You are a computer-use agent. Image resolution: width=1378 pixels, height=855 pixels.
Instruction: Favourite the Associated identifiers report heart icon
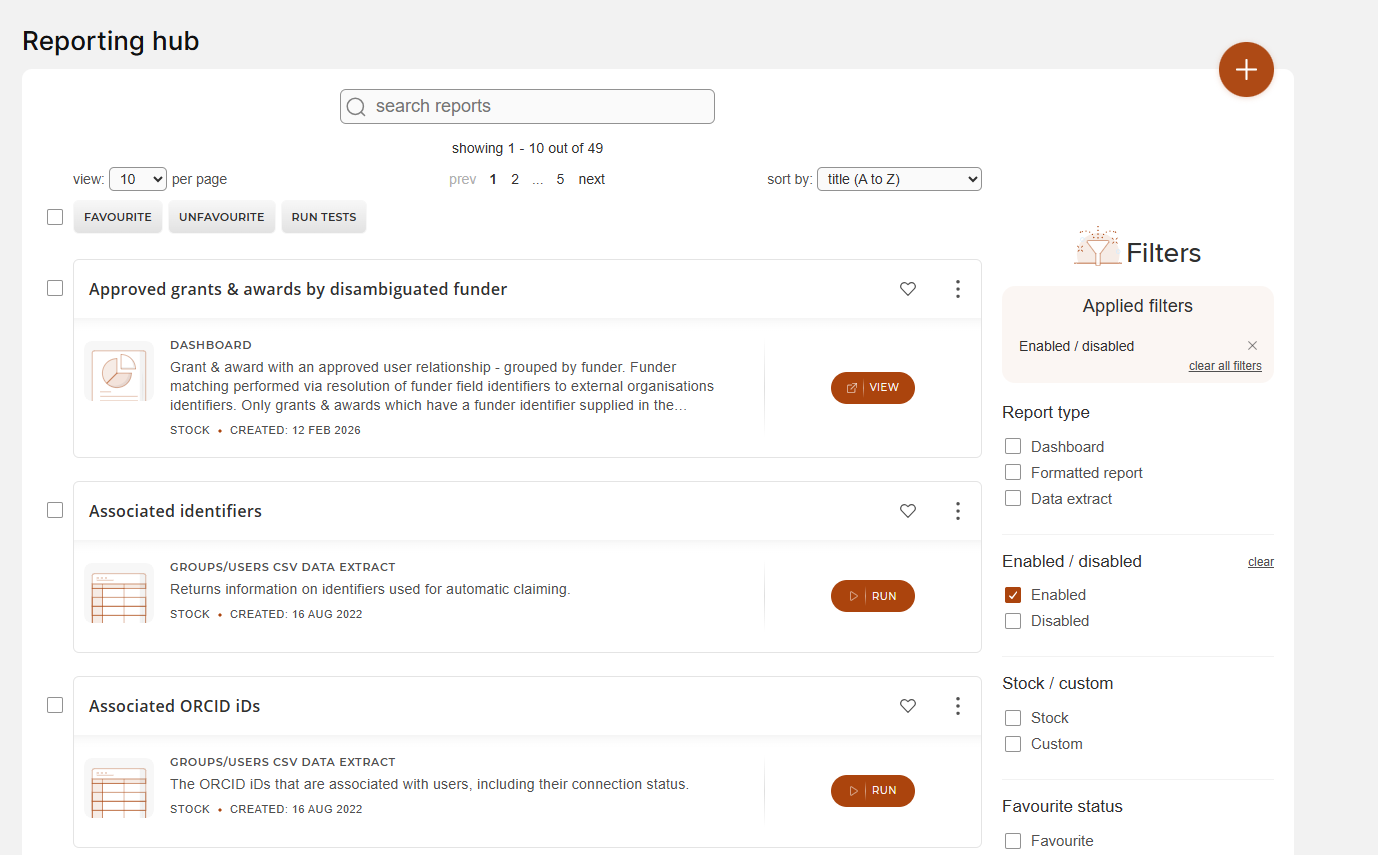tap(908, 511)
